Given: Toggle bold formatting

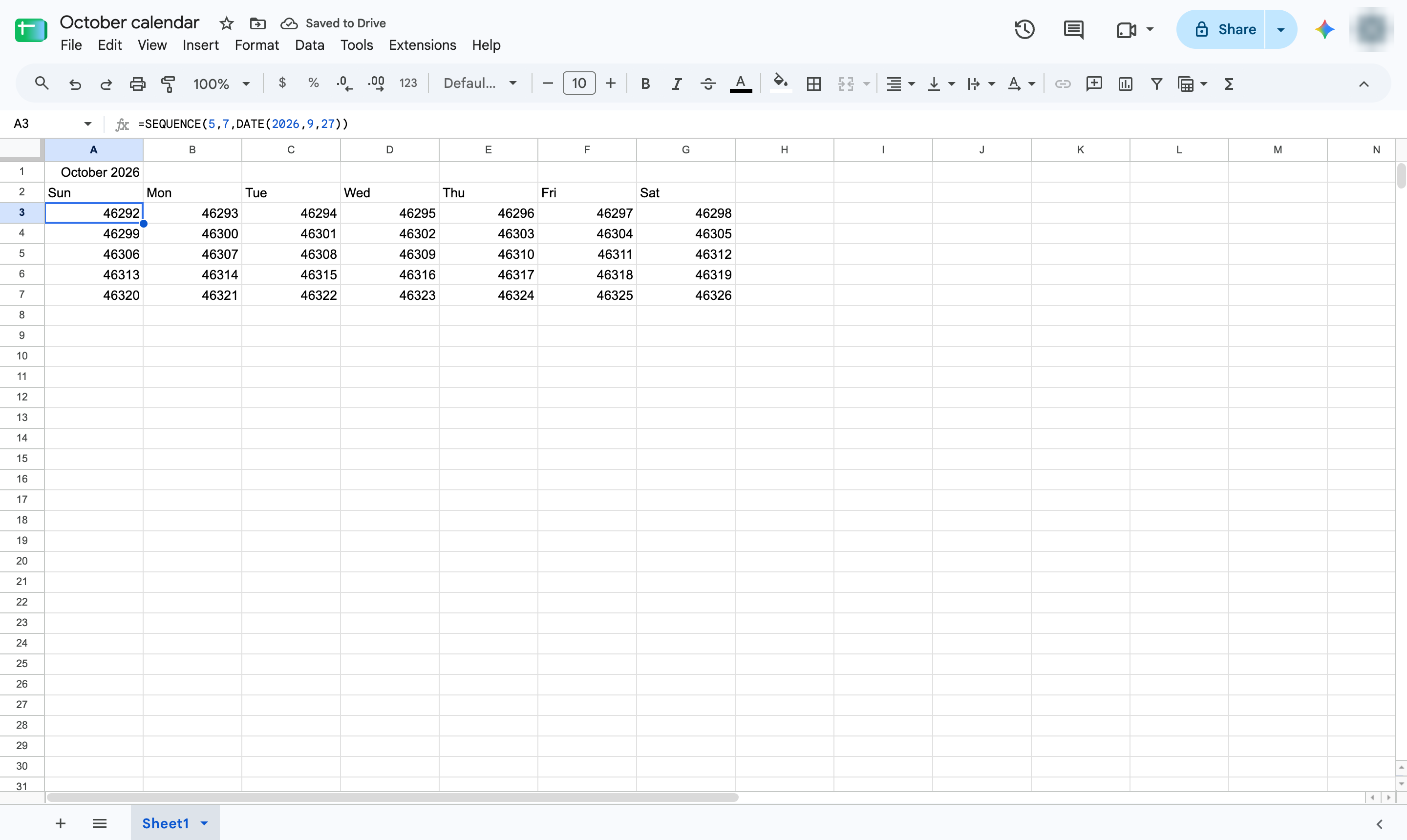Looking at the screenshot, I should tap(645, 84).
